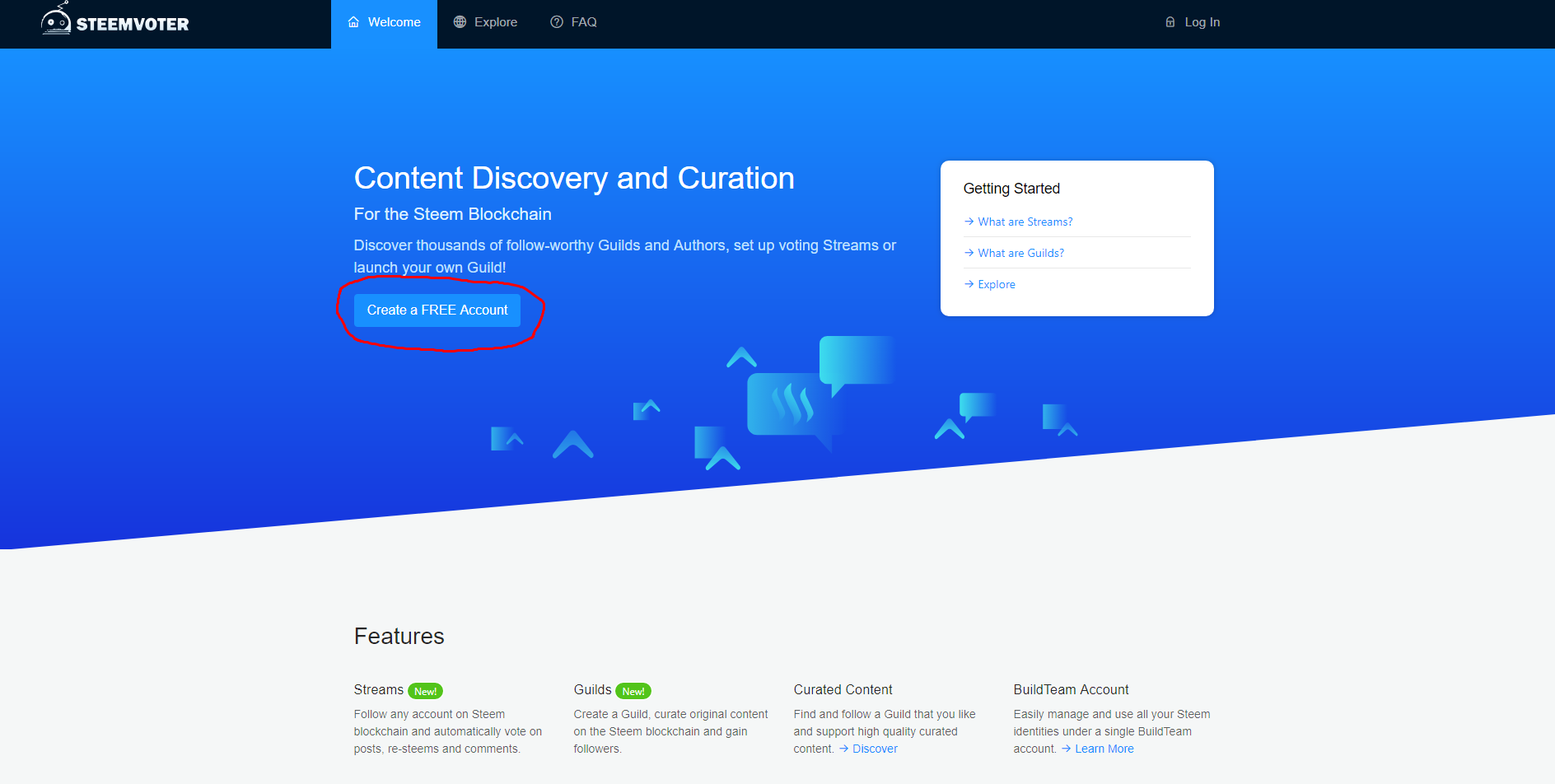Click the For the Steem Blockchain subtitle
The height and width of the screenshot is (784, 1555).
453,214
